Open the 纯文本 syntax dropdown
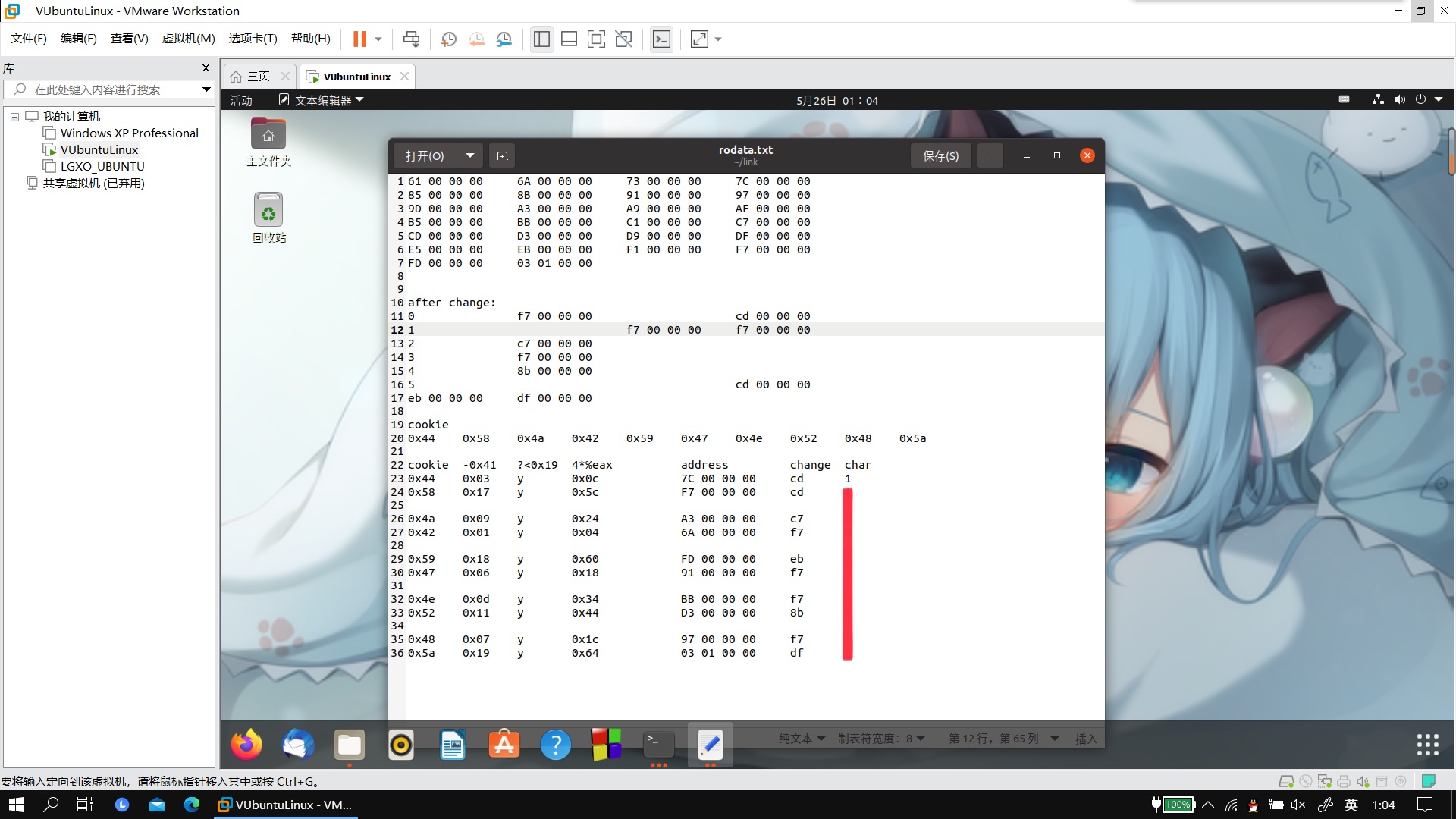Image resolution: width=1456 pixels, height=819 pixels. (802, 739)
